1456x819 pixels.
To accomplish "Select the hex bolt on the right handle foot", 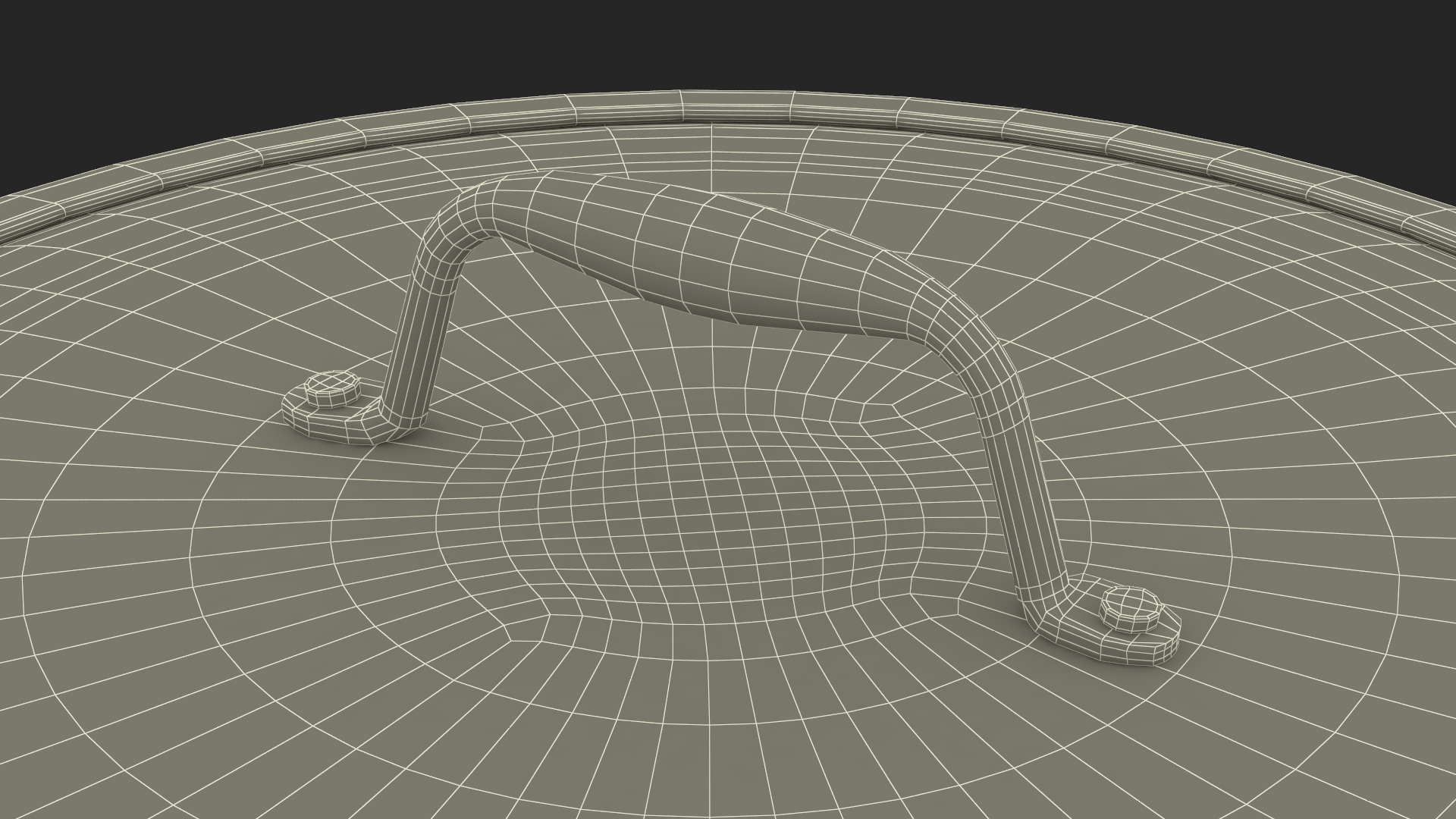I will pyautogui.click(x=1129, y=607).
